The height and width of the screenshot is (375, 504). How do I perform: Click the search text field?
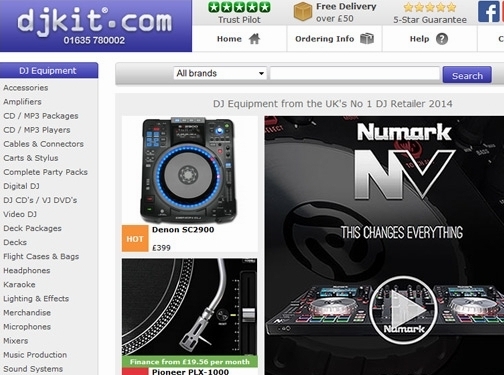(355, 73)
